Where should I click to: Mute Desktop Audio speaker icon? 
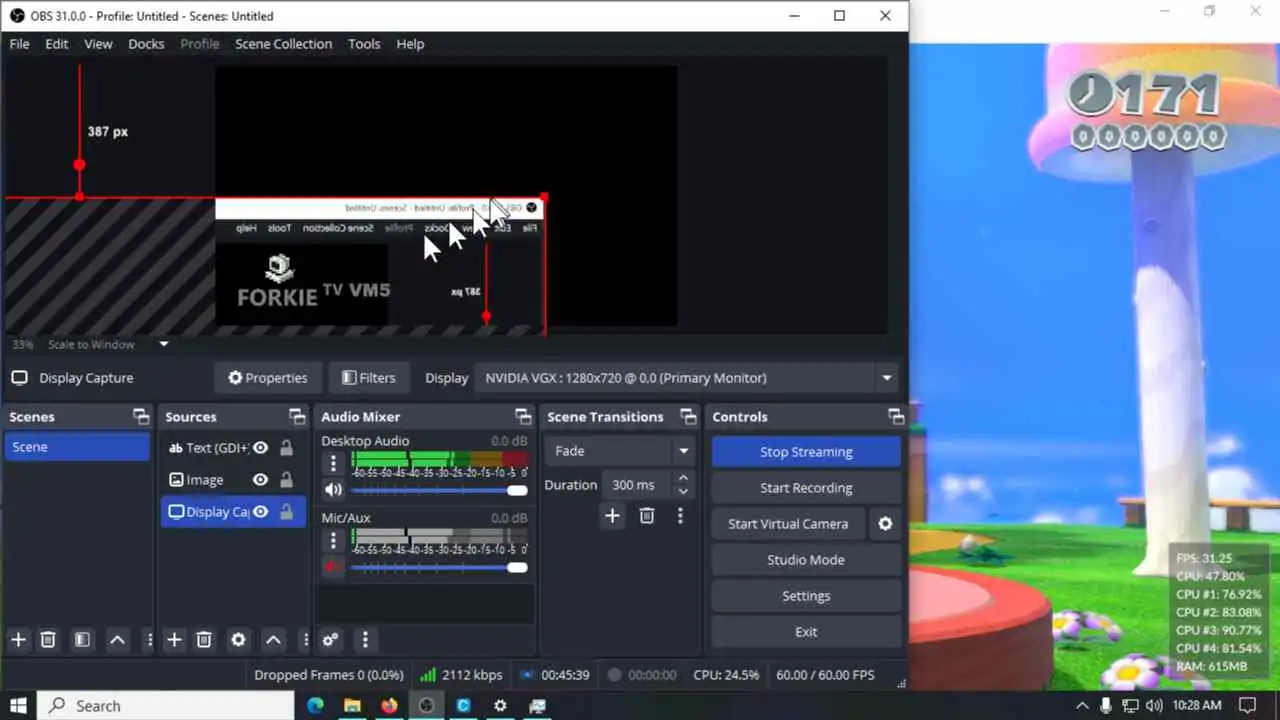pyautogui.click(x=333, y=490)
